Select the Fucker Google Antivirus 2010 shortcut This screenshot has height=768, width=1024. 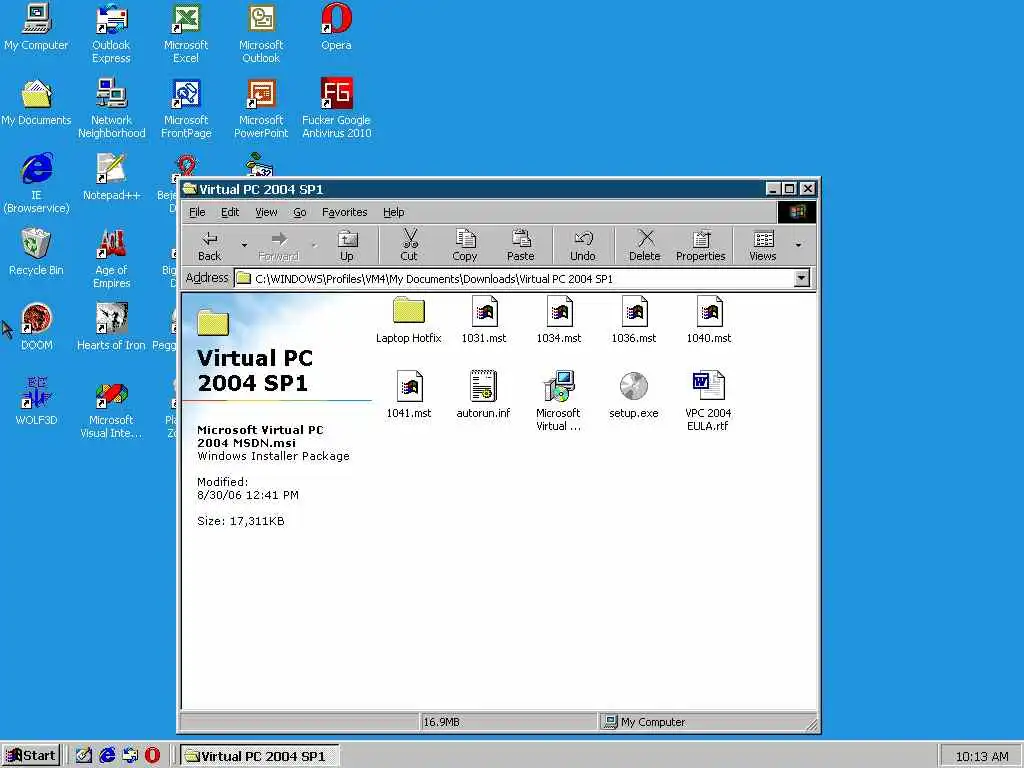coord(336,108)
